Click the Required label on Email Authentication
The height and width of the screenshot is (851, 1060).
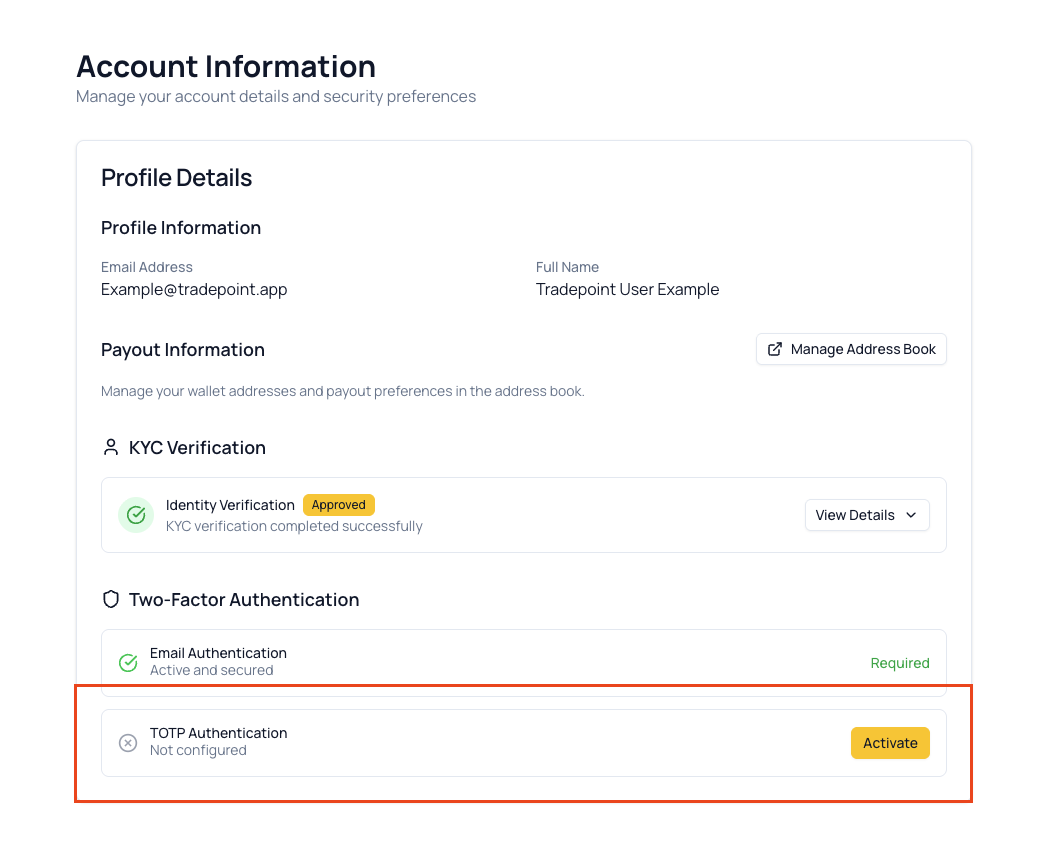[899, 662]
